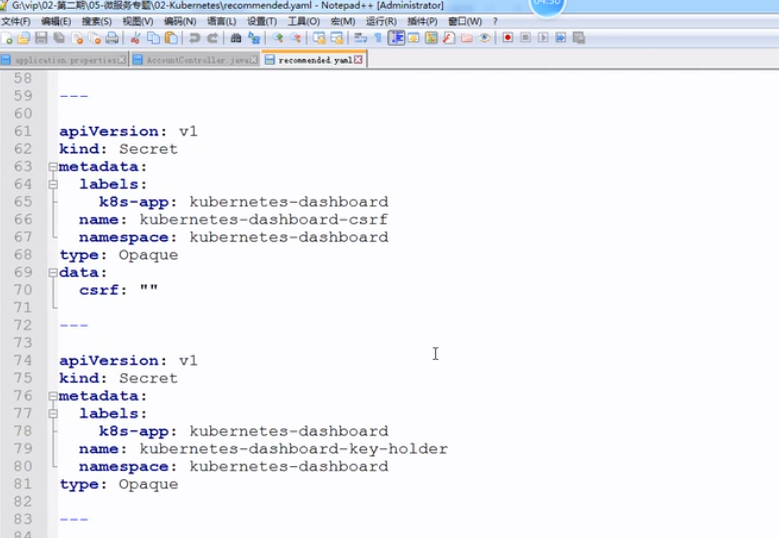Open the 宏(M) menu
The image size is (779, 538).
click(343, 21)
